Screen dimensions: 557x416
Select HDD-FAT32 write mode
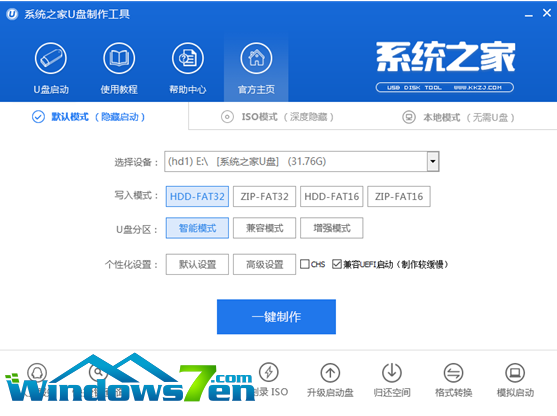[x=197, y=196]
